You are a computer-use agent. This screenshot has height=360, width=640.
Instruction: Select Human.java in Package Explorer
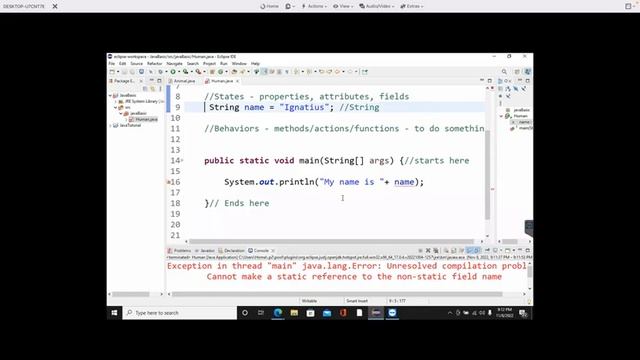144,119
